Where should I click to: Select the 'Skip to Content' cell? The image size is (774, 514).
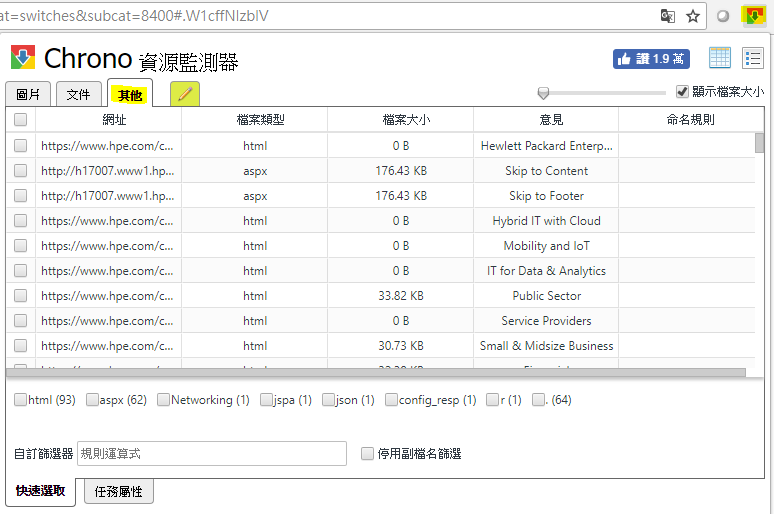(x=546, y=171)
